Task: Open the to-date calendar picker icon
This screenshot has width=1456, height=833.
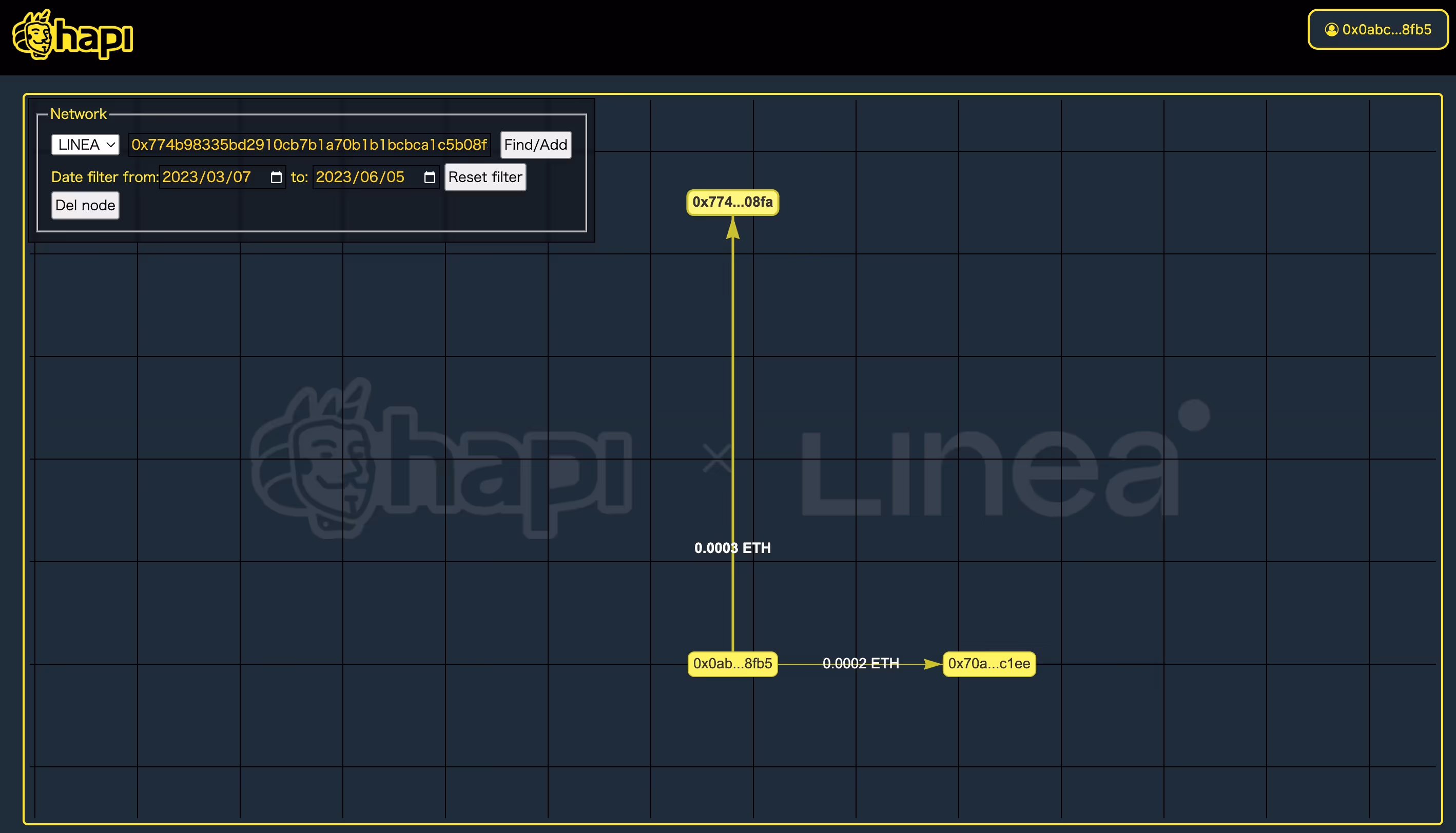Action: [x=429, y=177]
